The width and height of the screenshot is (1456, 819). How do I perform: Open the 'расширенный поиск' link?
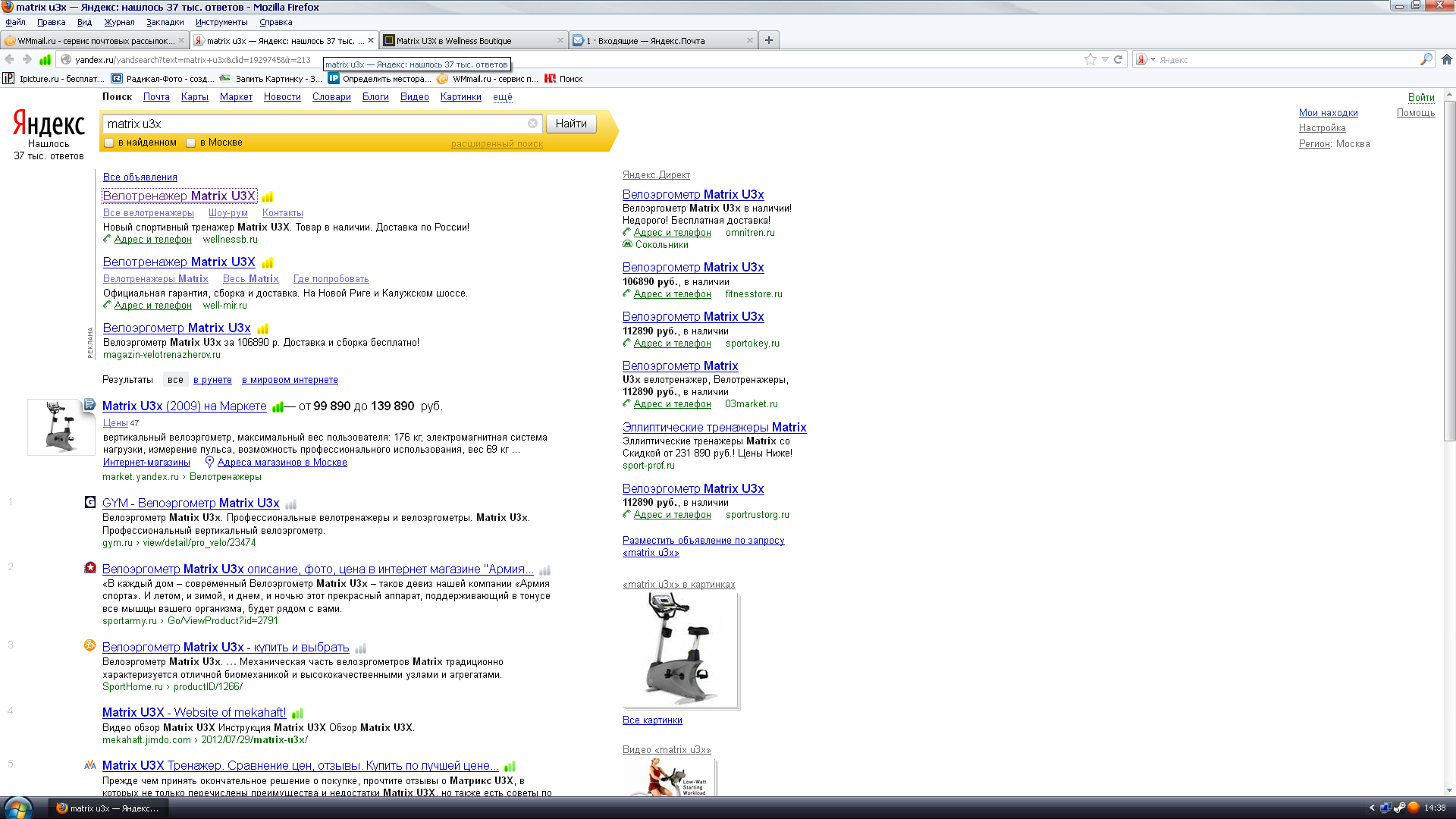point(497,144)
